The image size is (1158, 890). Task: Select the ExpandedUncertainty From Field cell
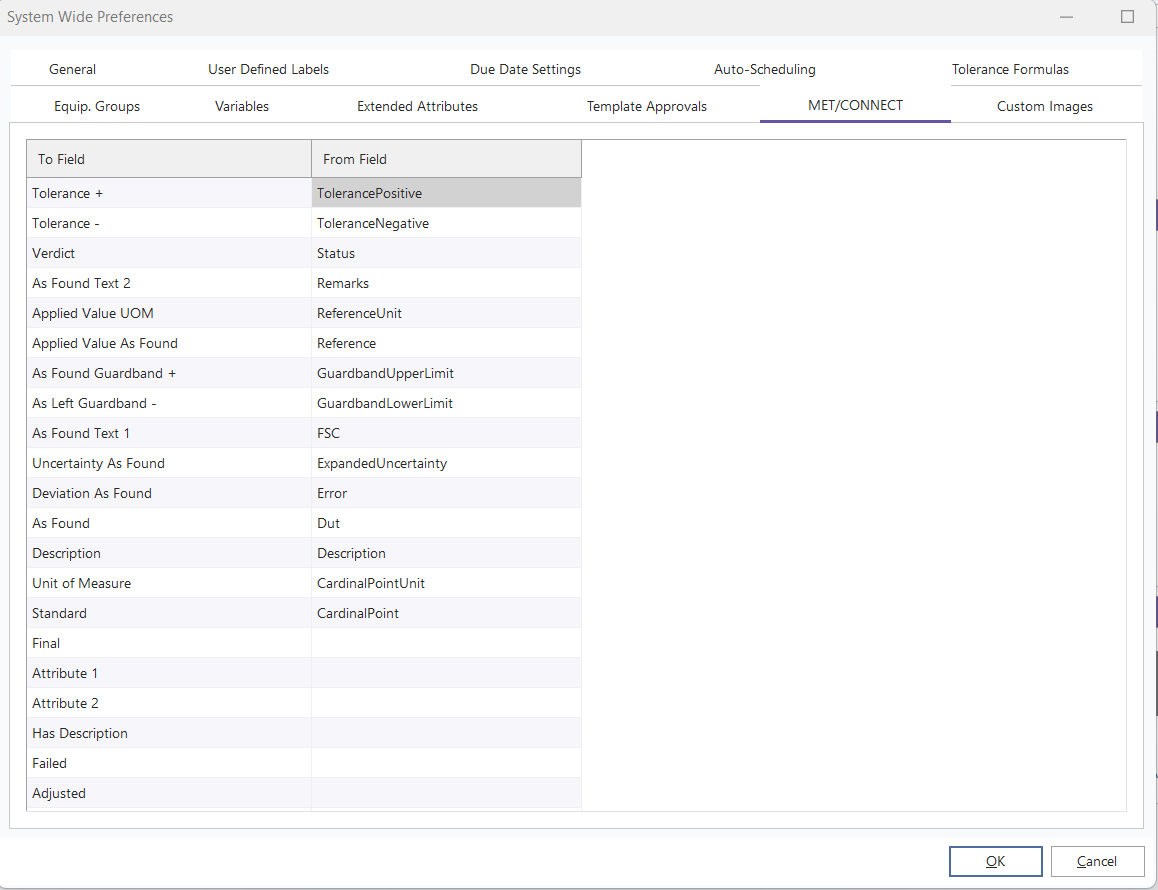[x=446, y=463]
